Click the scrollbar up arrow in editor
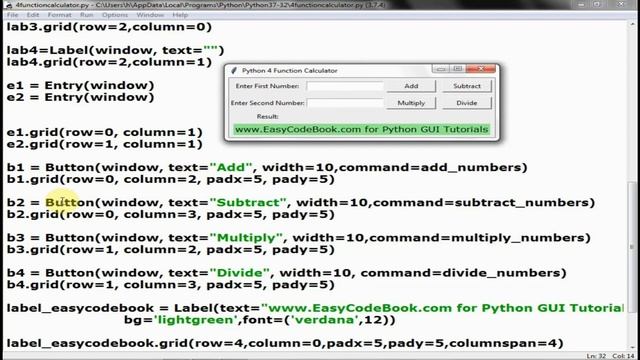This screenshot has width=640, height=360. coord(632,24)
